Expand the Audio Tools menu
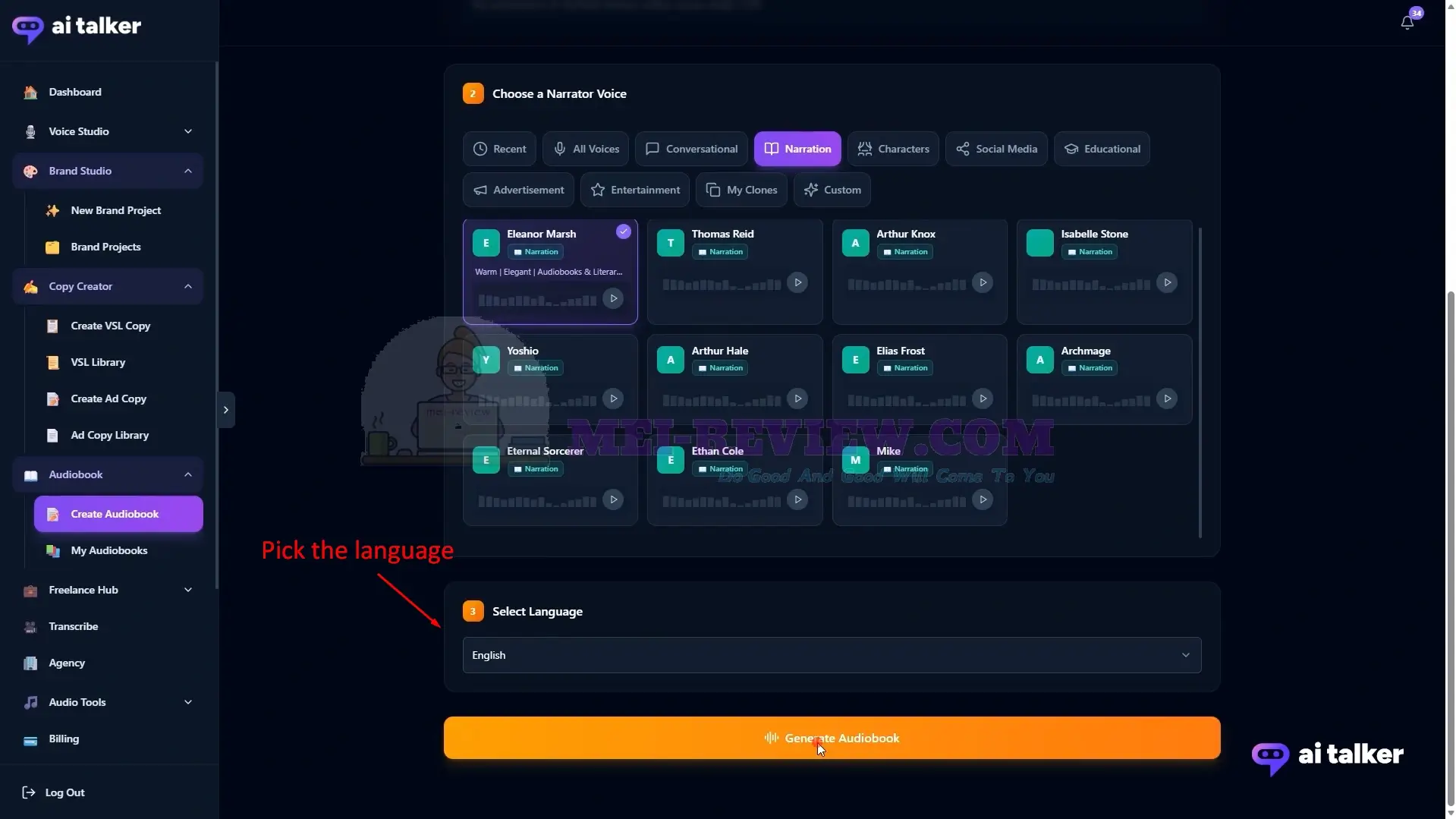 click(x=108, y=702)
